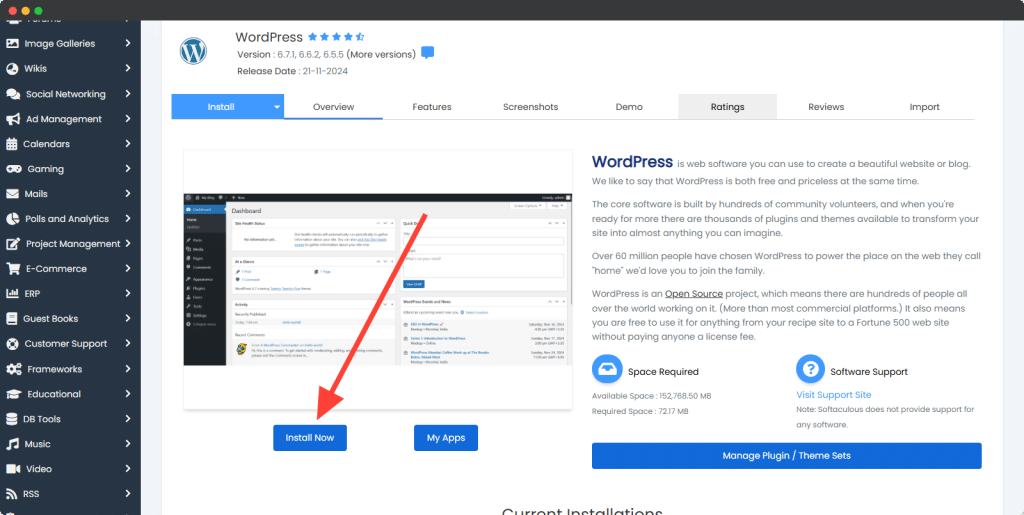Open the Install tab dropdown arrow
Screen dimensions: 1024x515
pyautogui.click(x=277, y=107)
